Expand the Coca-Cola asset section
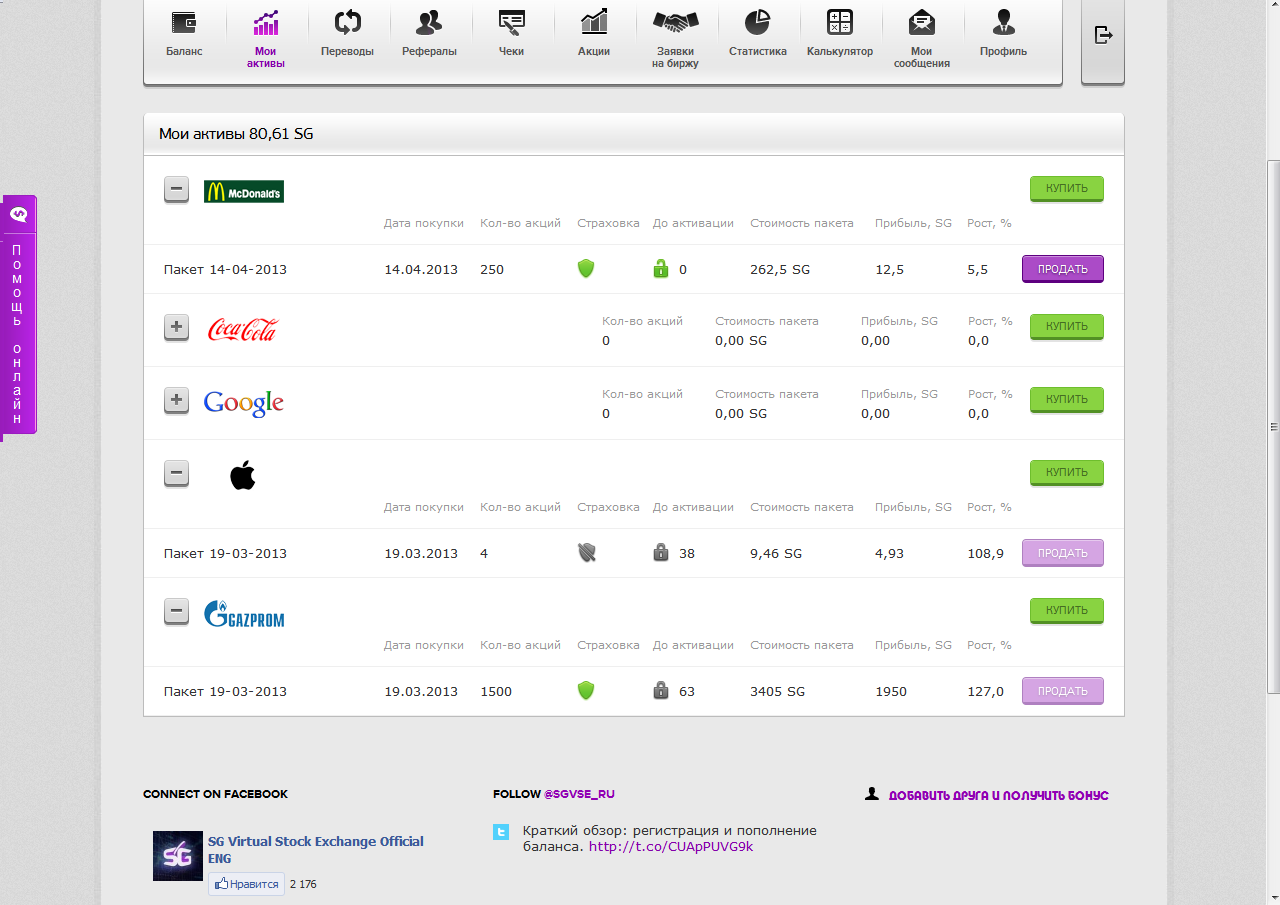This screenshot has width=1280, height=905. (x=176, y=326)
